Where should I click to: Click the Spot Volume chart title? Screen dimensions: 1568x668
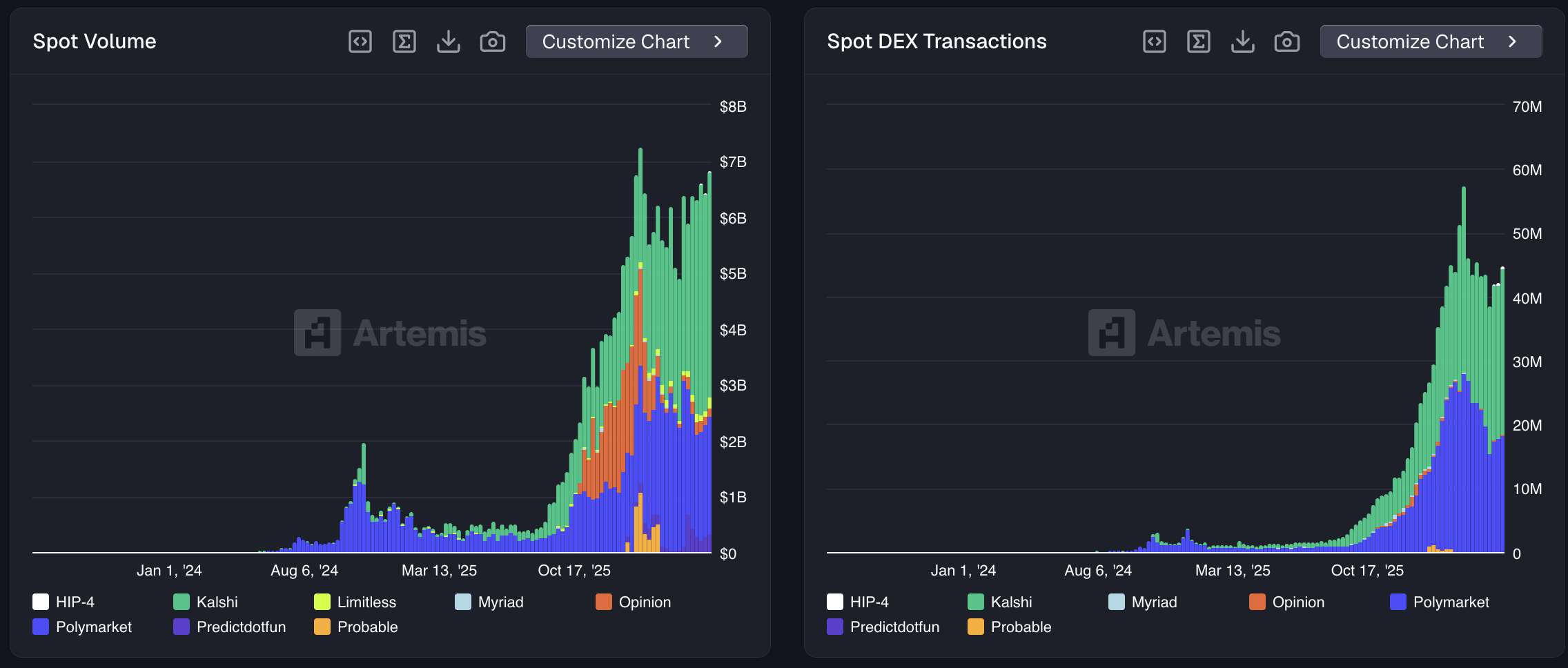pyautogui.click(x=95, y=41)
